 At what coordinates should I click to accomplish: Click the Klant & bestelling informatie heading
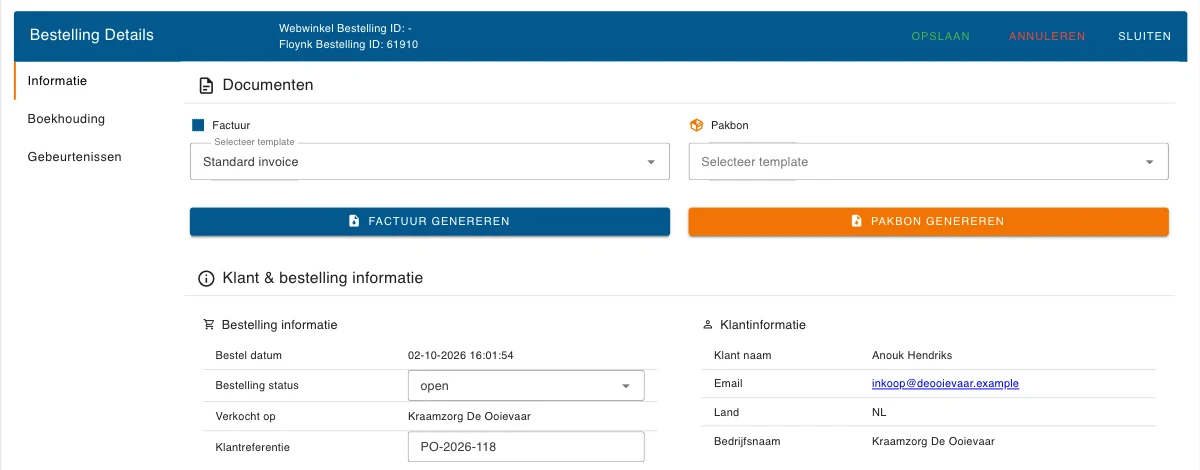coord(323,279)
